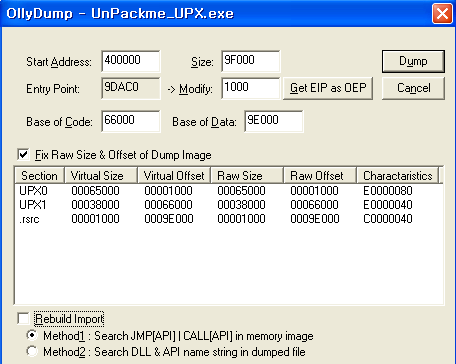
Task: Click UPX0 raw offset 00001000
Action: tap(314, 191)
